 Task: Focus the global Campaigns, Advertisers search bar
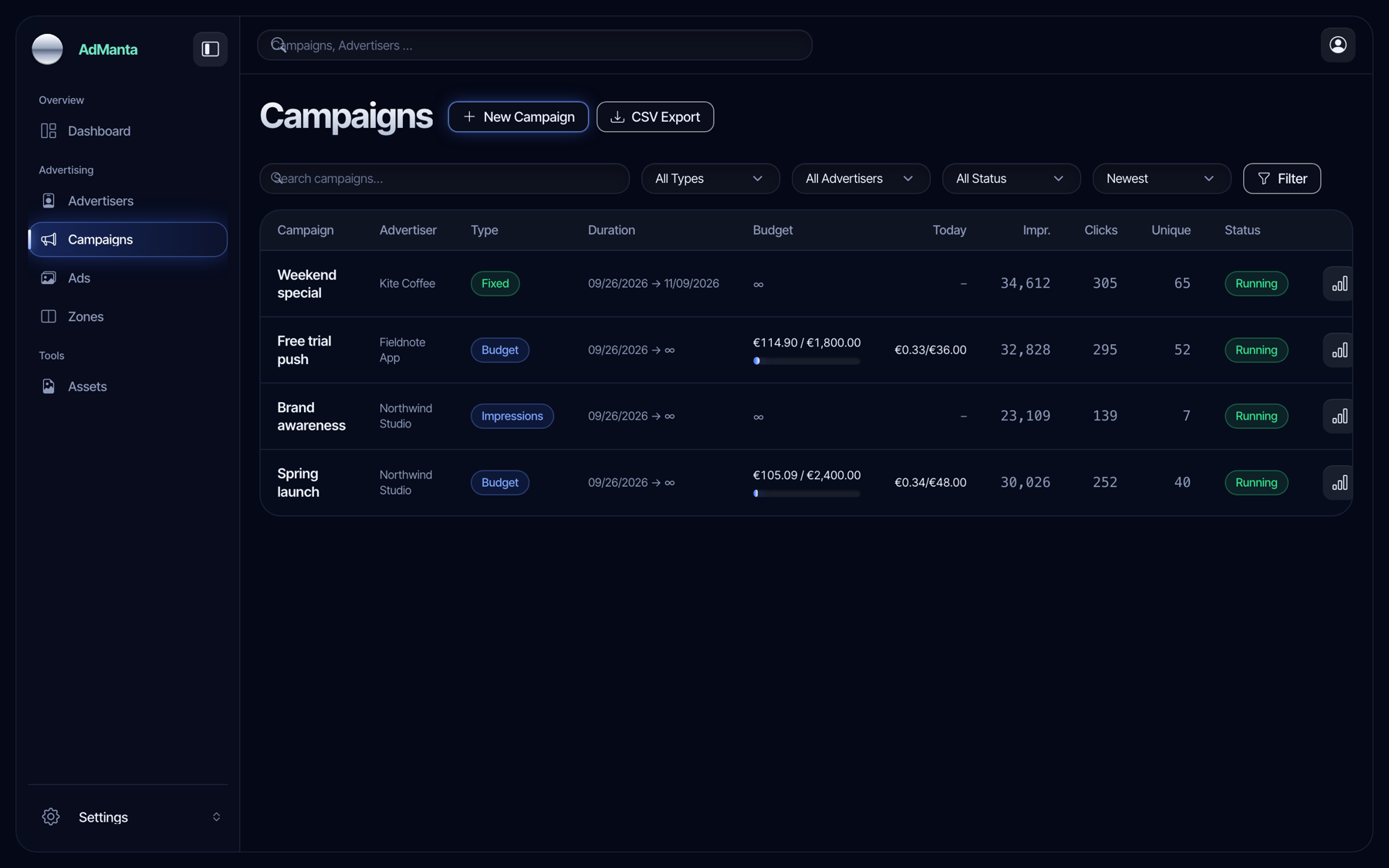click(534, 45)
